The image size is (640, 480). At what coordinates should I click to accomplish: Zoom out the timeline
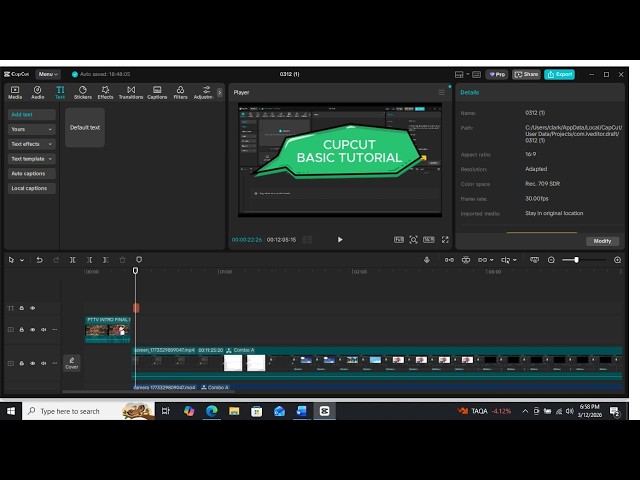coord(551,260)
